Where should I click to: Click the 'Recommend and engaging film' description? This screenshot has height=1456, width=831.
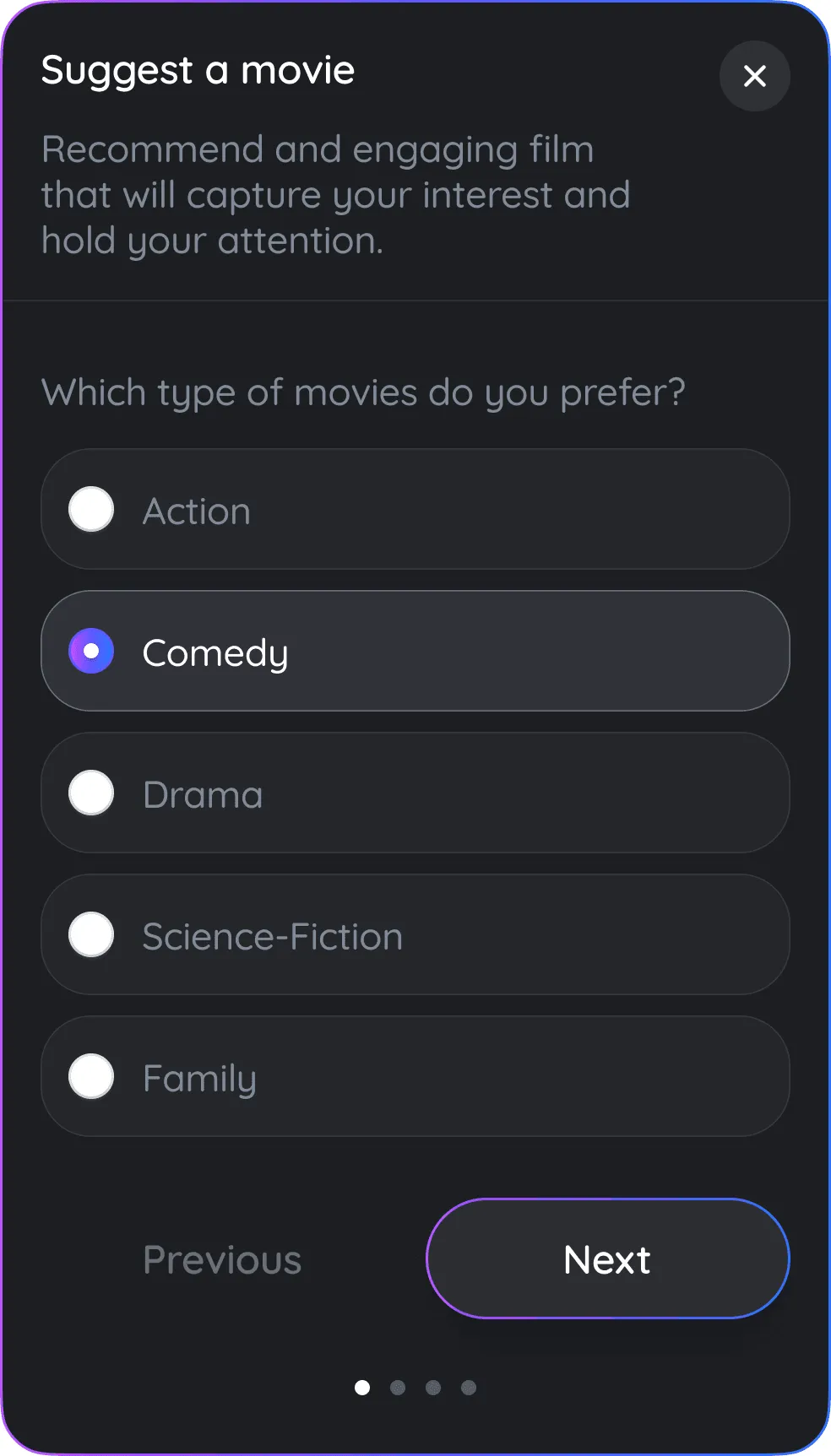(335, 195)
